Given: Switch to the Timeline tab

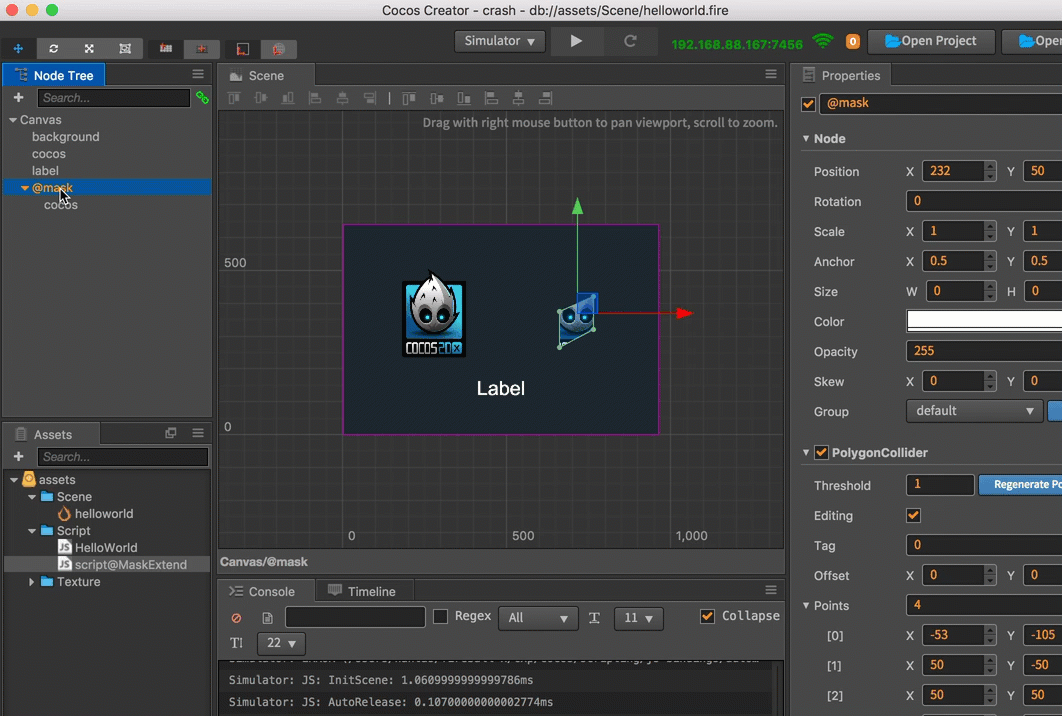Looking at the screenshot, I should click(x=362, y=591).
